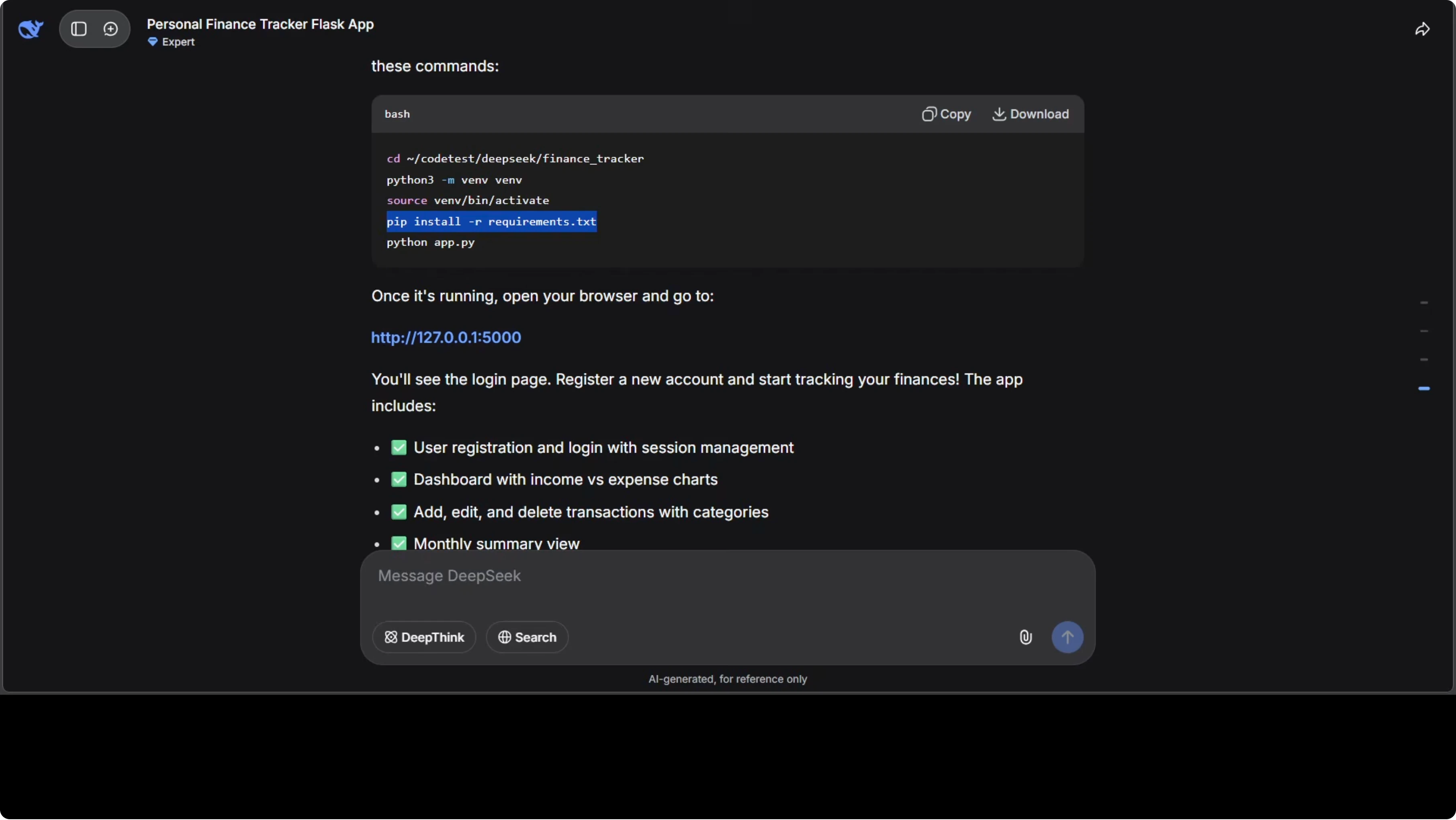This screenshot has width=1456, height=820.
Task: Click the second message marker on right
Action: click(x=1424, y=331)
